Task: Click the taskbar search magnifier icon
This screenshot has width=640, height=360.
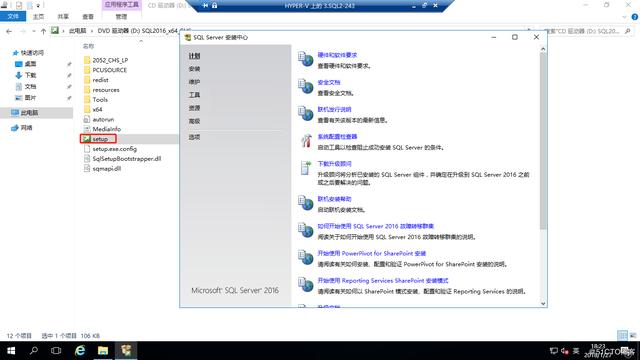Action: (34, 351)
